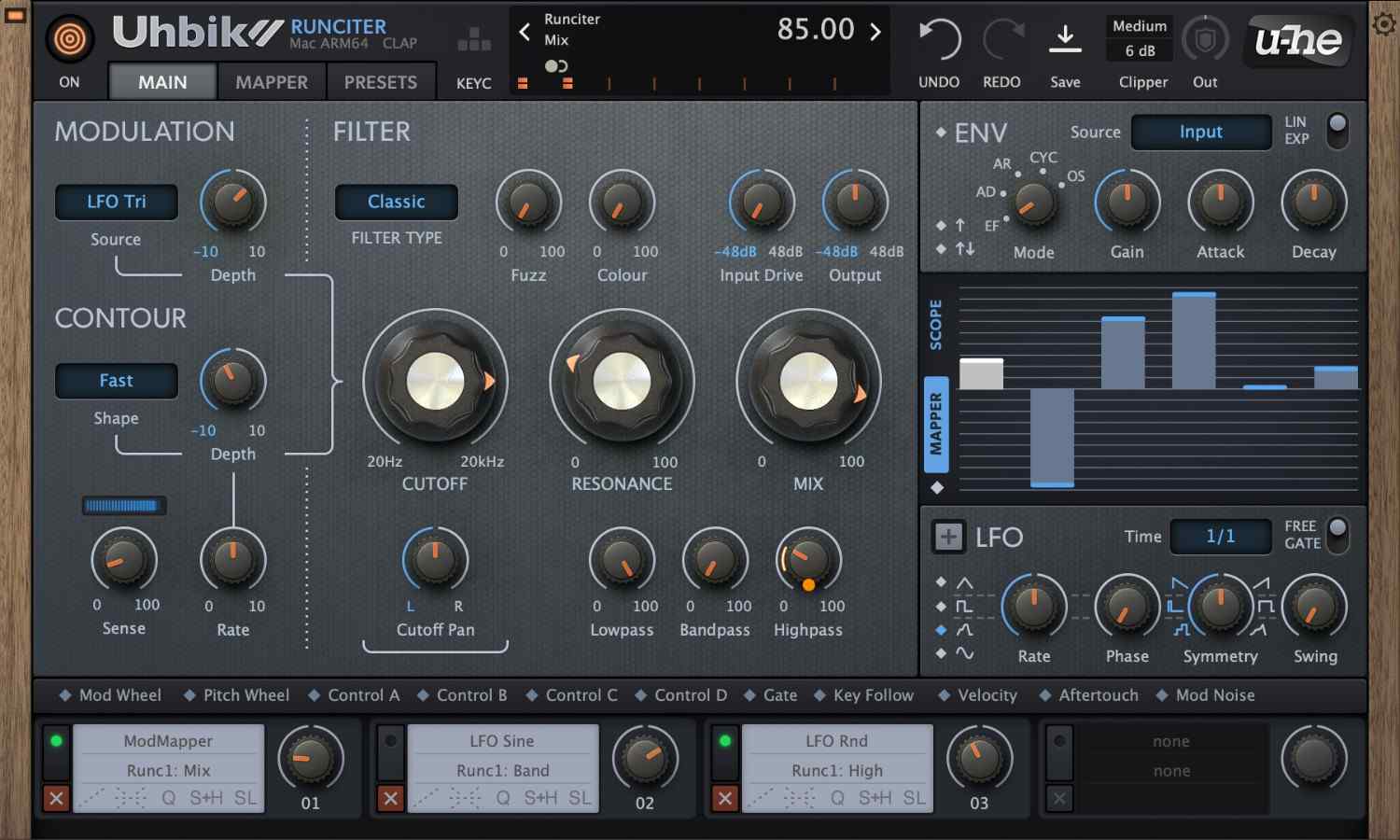Switch to the MAPPER tab

[x=271, y=82]
